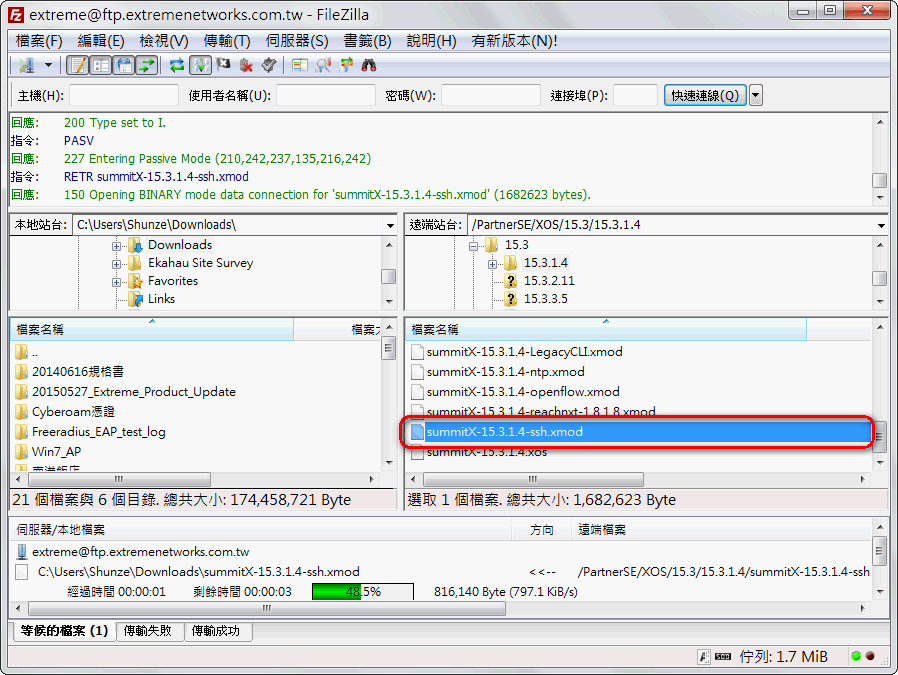Click the data type status bar icon
Viewport: 898px width, 675px height.
coord(704,657)
